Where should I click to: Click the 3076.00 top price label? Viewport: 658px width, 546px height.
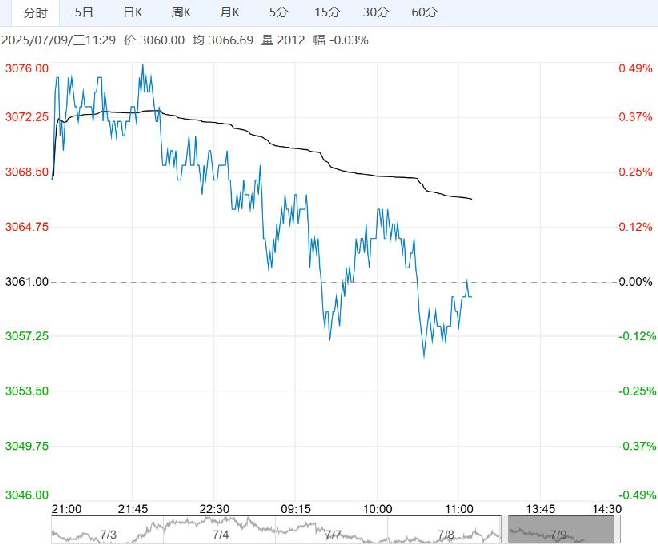tap(27, 68)
